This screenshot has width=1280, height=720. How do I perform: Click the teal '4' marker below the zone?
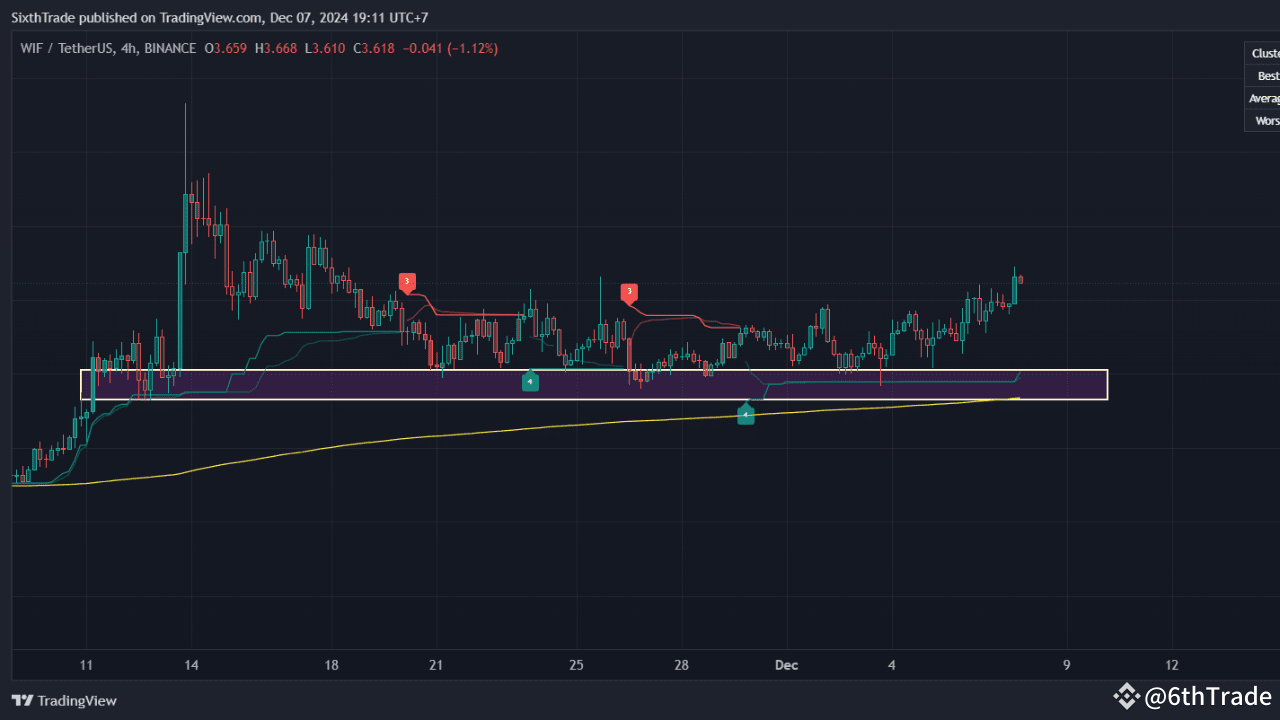click(746, 413)
